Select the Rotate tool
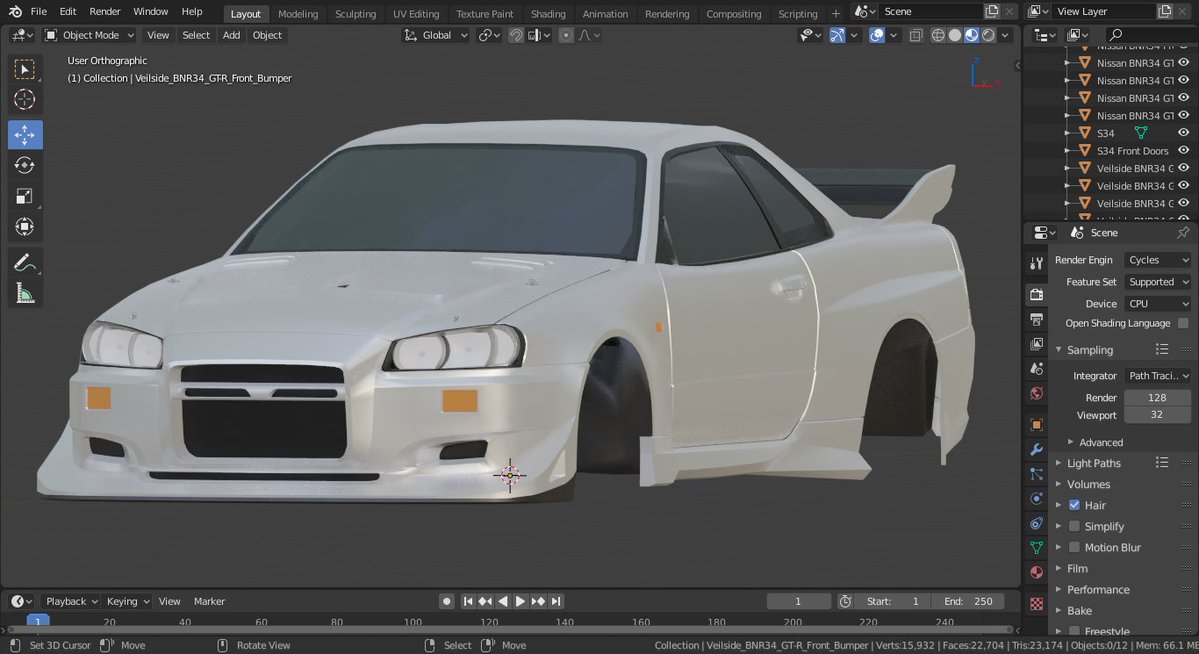1199x654 pixels. pos(25,165)
